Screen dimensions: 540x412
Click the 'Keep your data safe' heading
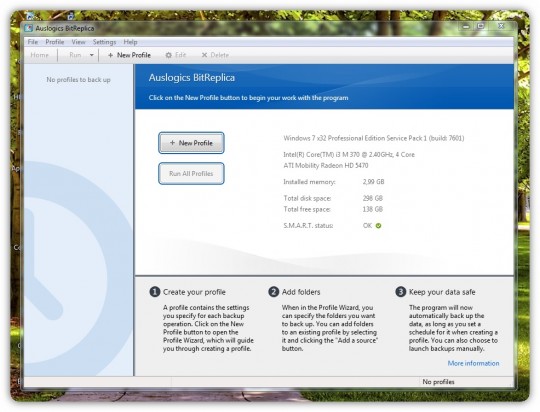click(x=442, y=292)
